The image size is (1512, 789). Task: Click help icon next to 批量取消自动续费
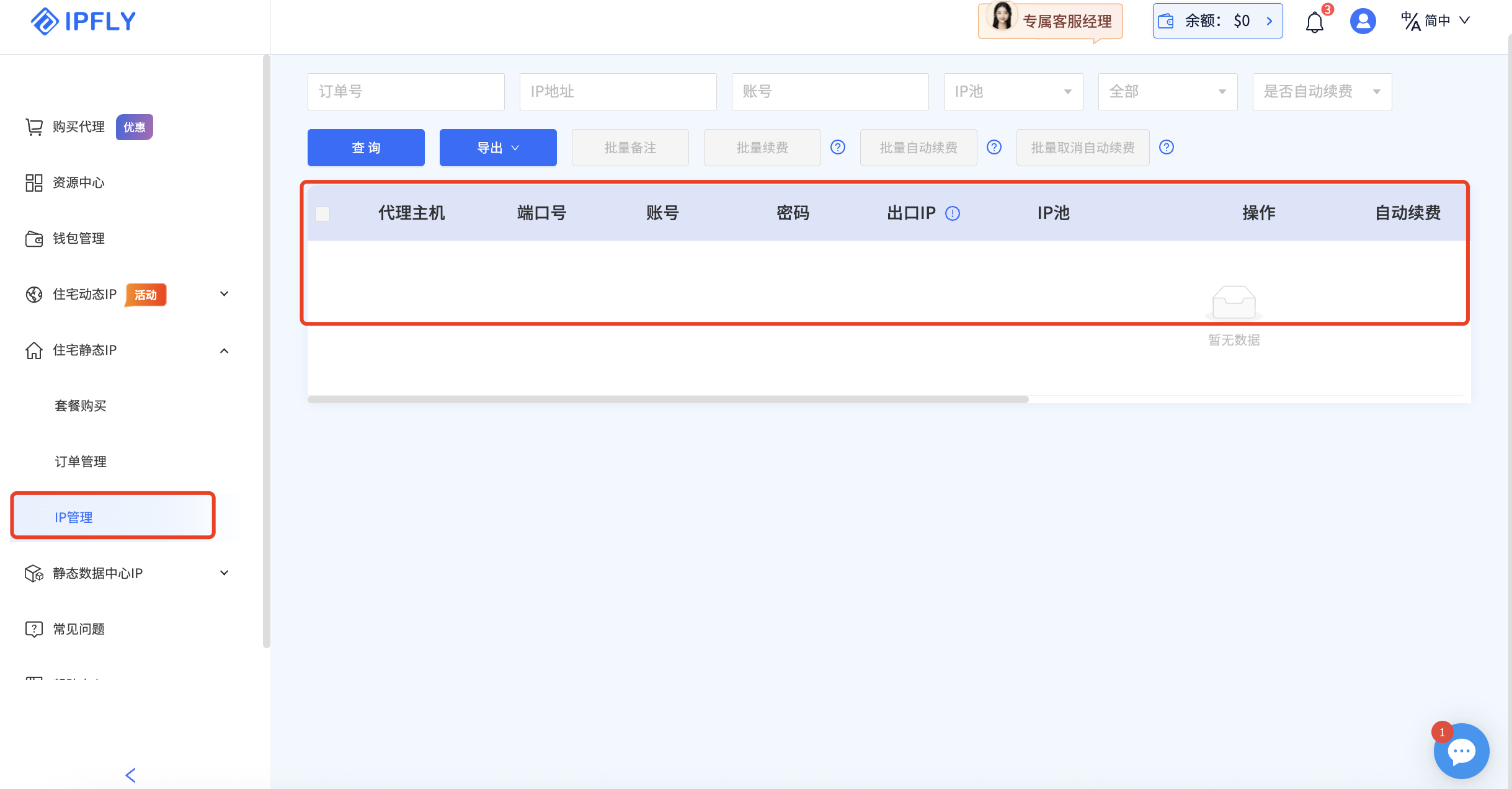click(1167, 148)
